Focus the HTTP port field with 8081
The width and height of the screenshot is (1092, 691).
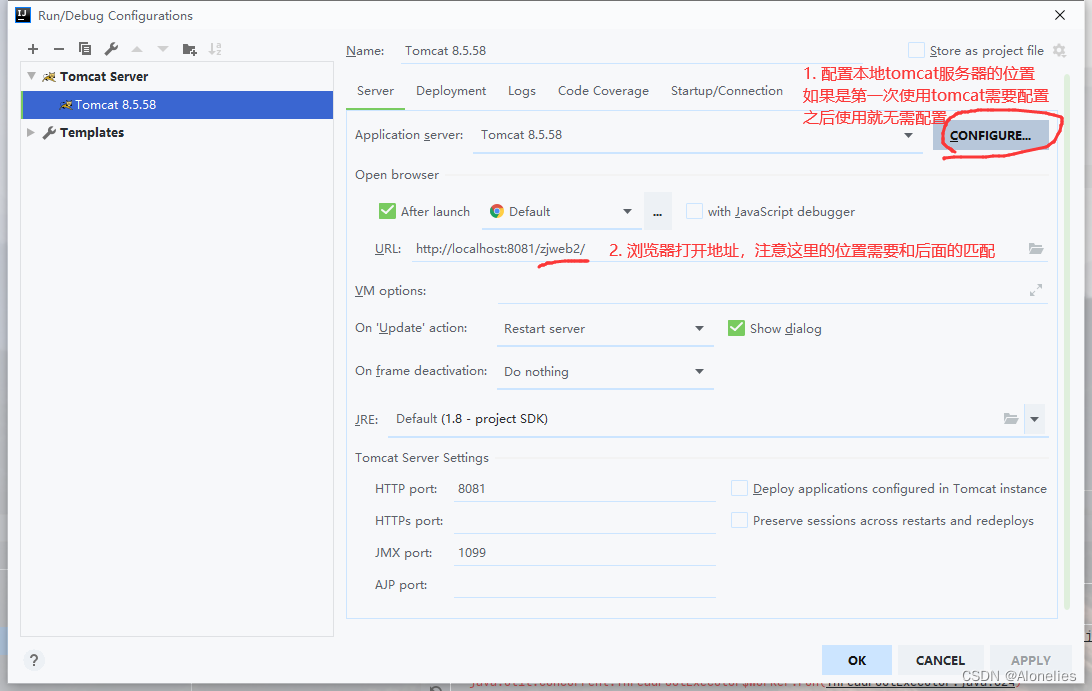point(584,489)
